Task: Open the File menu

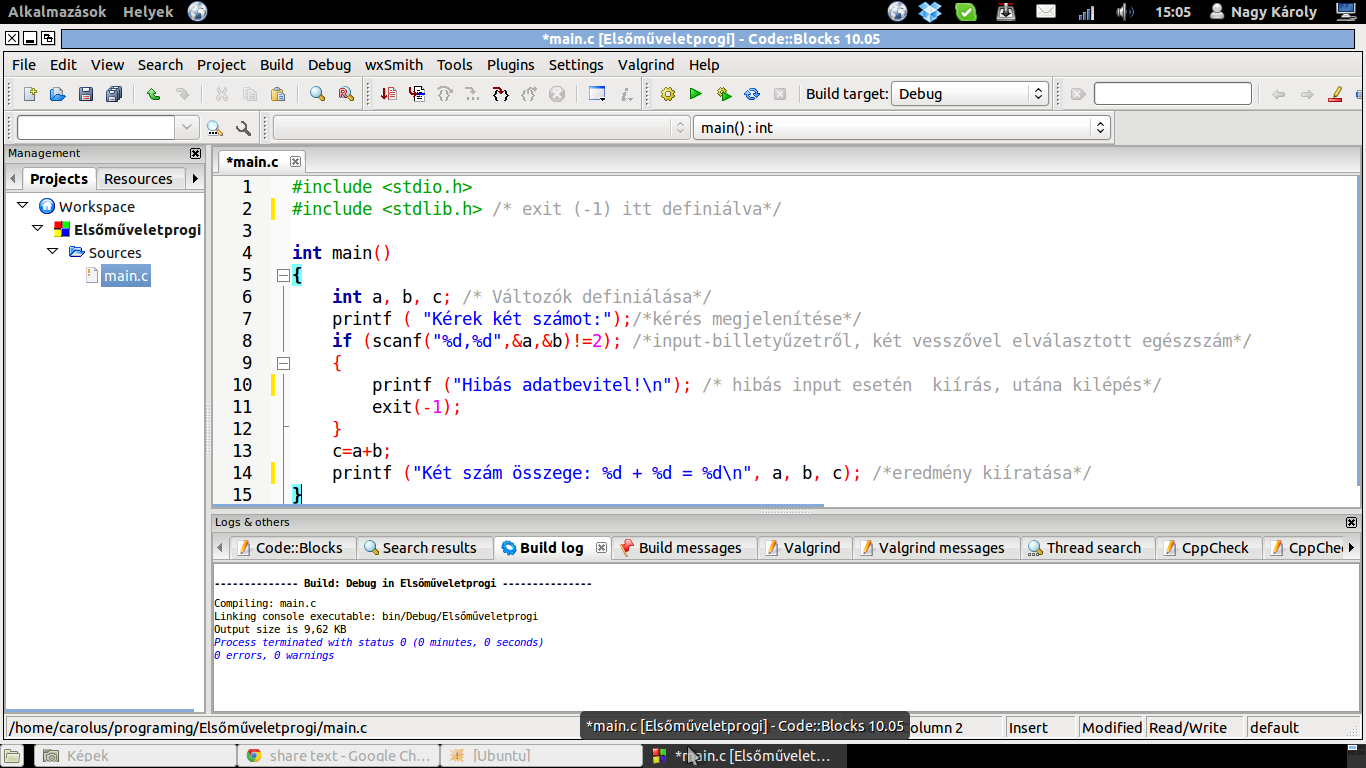Action: pyautogui.click(x=24, y=64)
